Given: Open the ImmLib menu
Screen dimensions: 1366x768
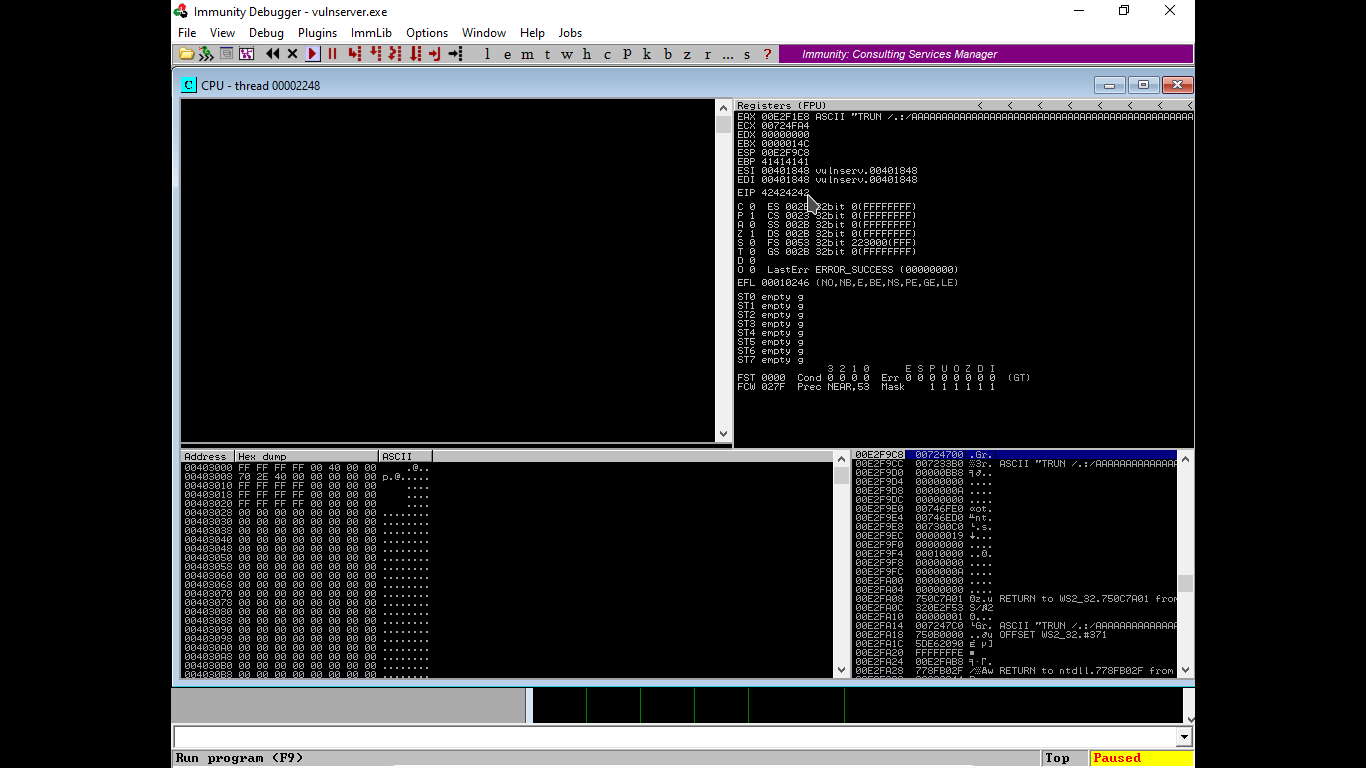Looking at the screenshot, I should (x=371, y=33).
